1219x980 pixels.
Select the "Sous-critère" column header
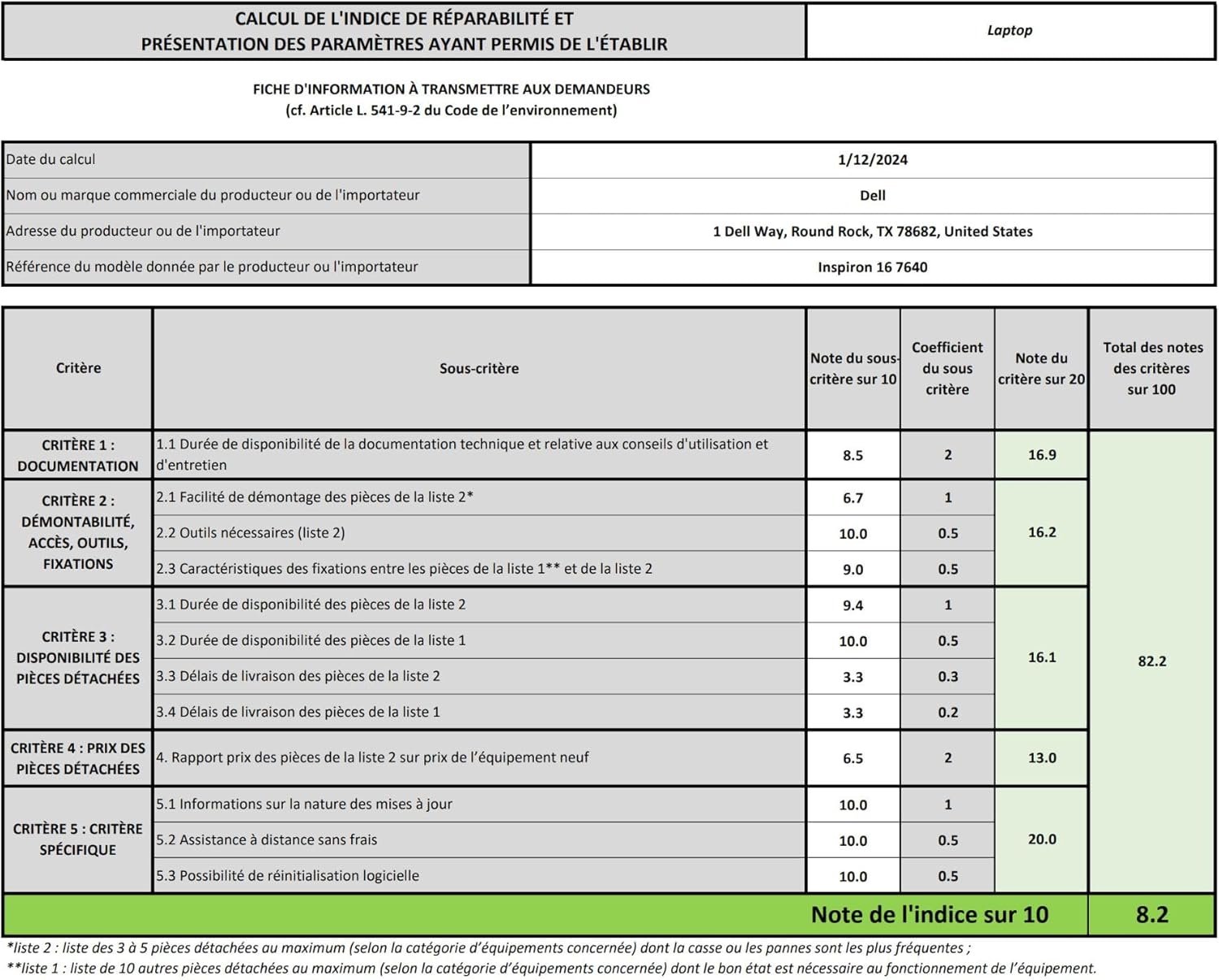tap(479, 368)
